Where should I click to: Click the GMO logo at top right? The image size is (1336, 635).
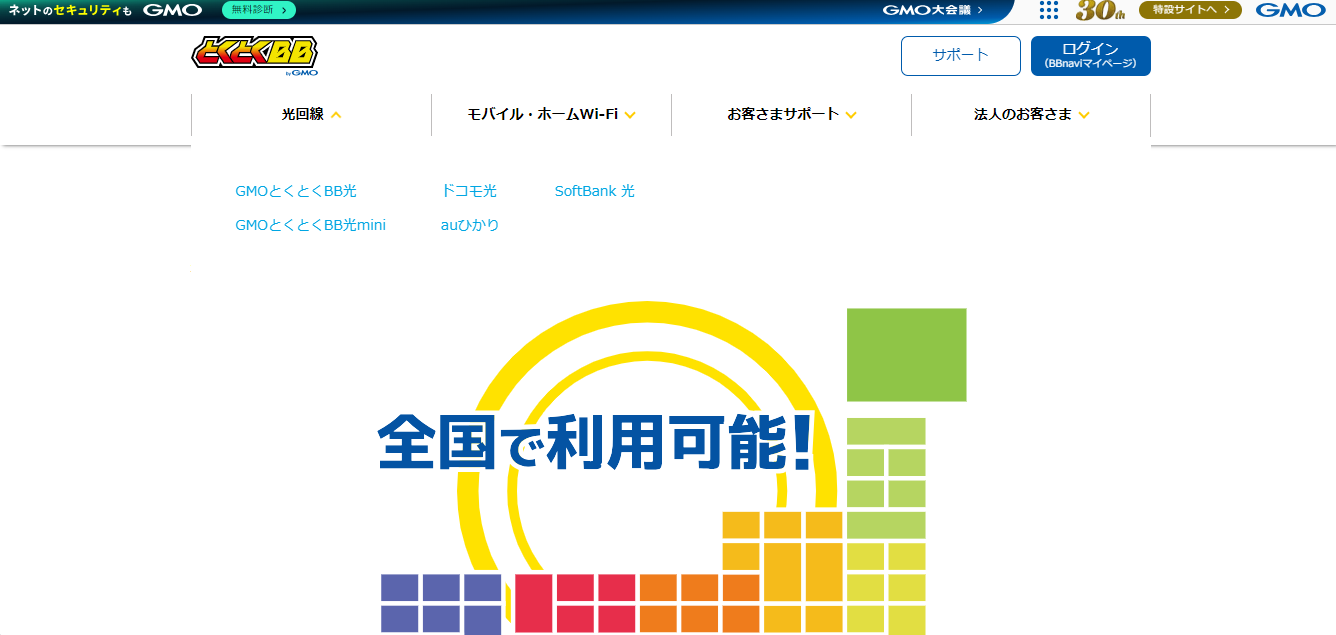[x=1289, y=10]
